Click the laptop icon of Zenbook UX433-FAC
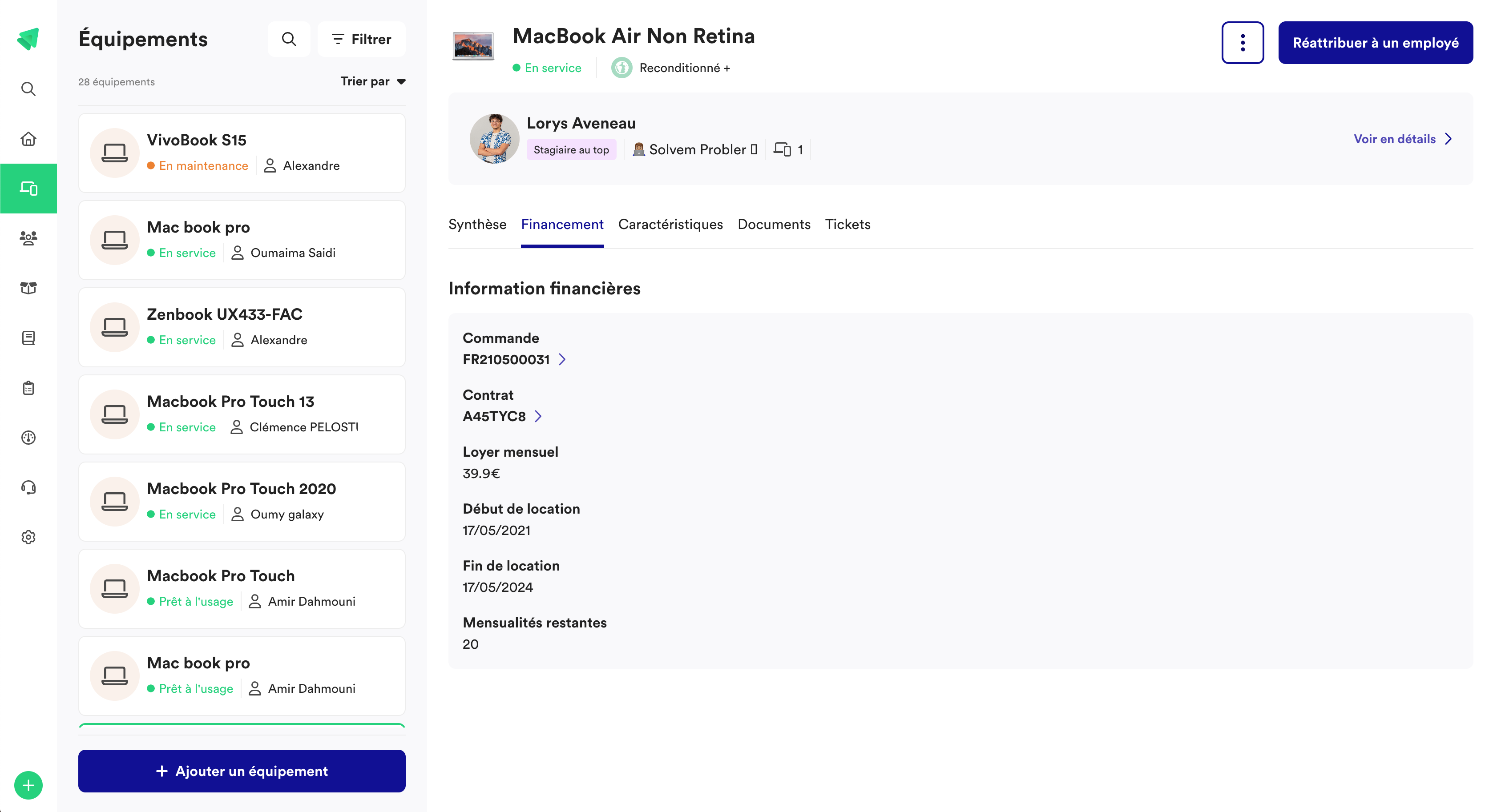This screenshot has height=812, width=1493. click(114, 327)
